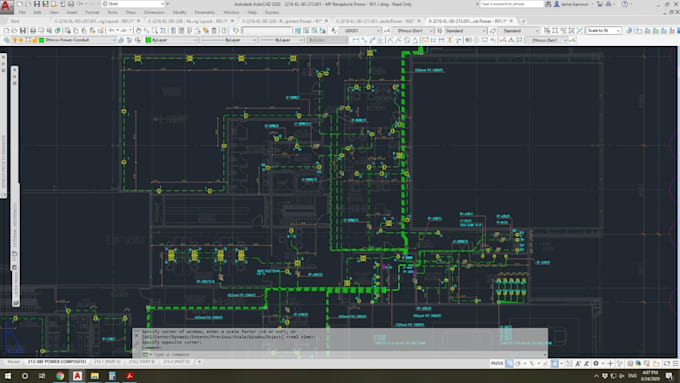This screenshot has height=383, width=680.
Task: Click user account sign-in name
Action: 576,4
